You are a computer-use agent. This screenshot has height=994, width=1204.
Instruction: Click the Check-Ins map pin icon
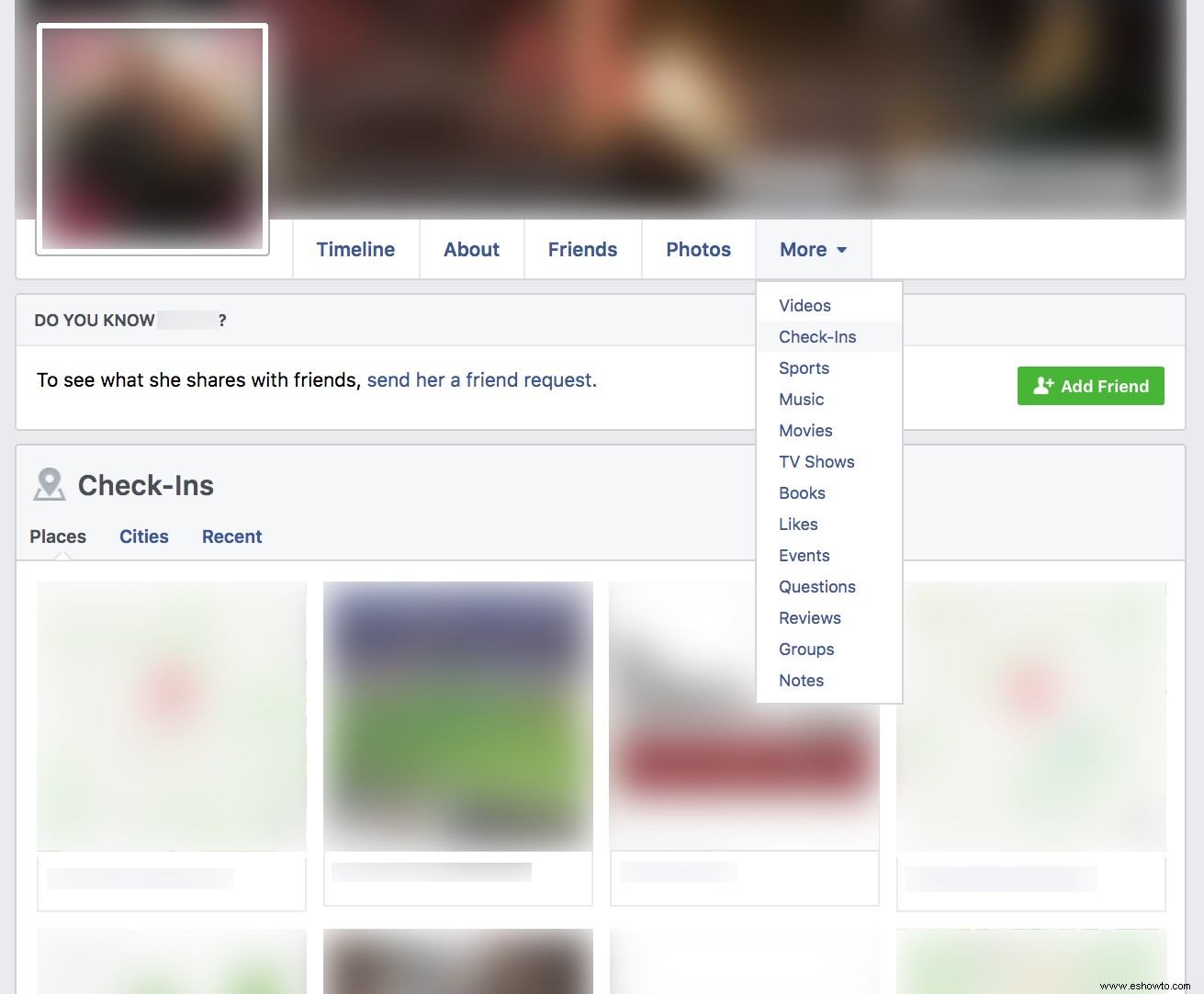click(x=50, y=484)
